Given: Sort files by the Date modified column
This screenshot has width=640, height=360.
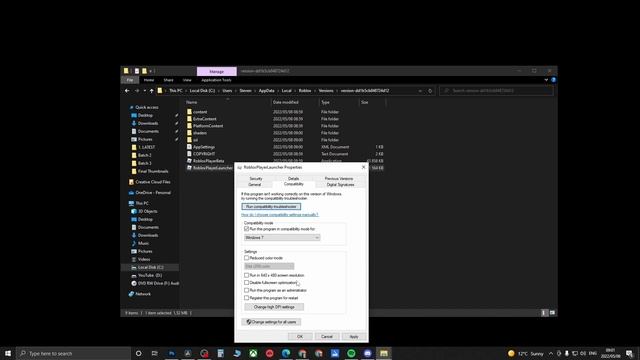Looking at the screenshot, I should coord(285,102).
